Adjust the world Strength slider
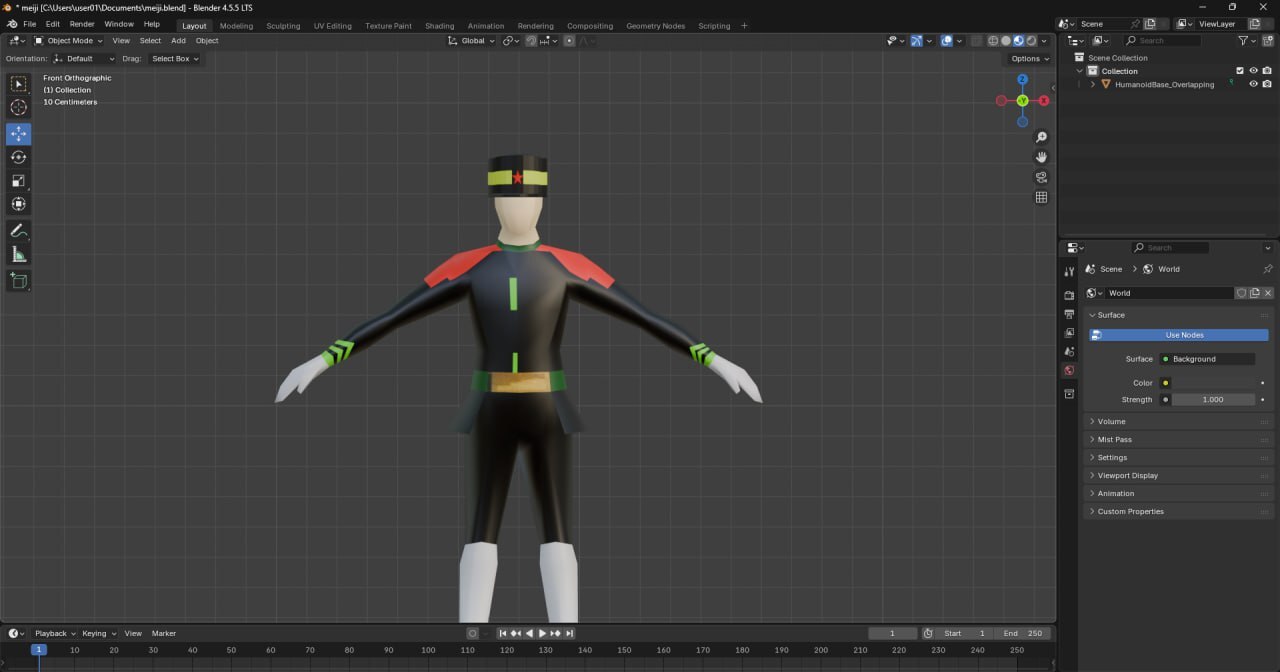This screenshot has width=1280, height=672. (1212, 400)
